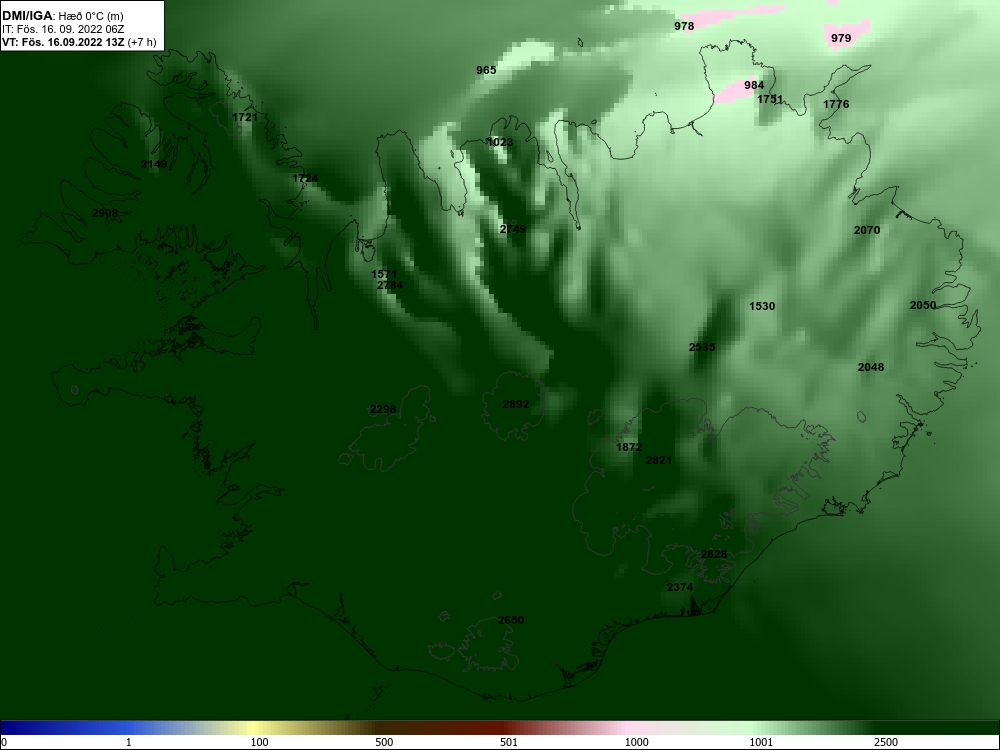Click the 1571 height label
Image resolution: width=1000 pixels, height=750 pixels.
(x=384, y=275)
